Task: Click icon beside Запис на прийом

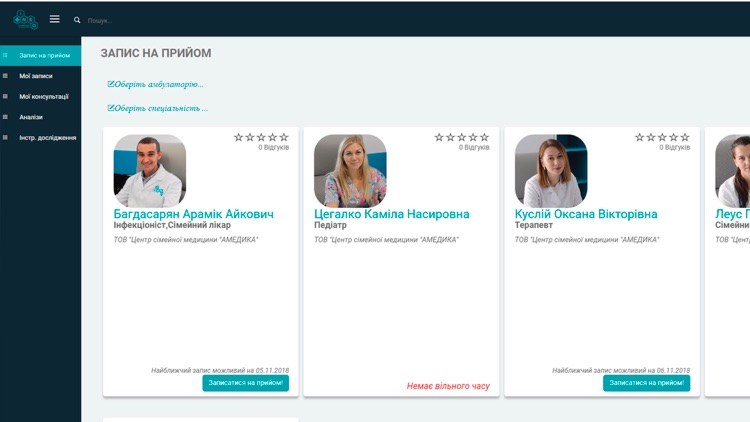Action: pos(5,56)
